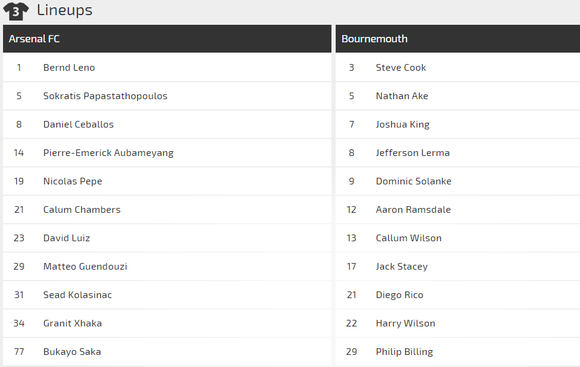View Dominic Solanke's player page
580x367 pixels.
[414, 181]
